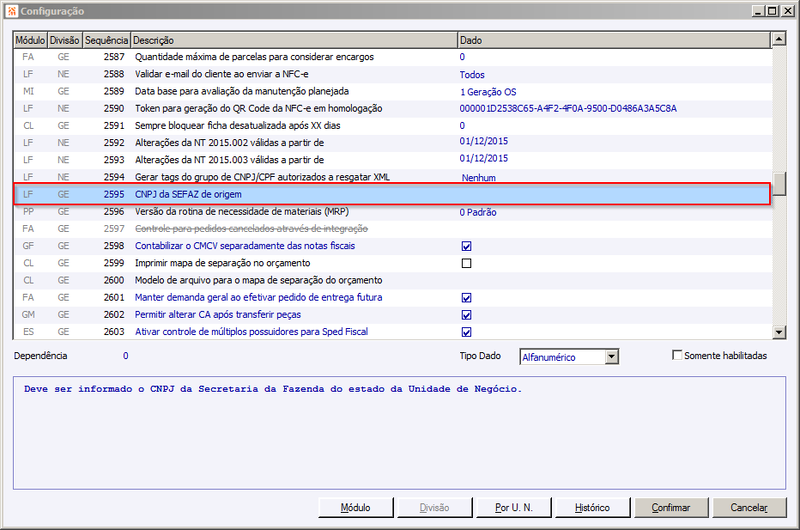800x530 pixels.
Task: Click the Configuração title bar app icon
Action: click(x=12, y=11)
